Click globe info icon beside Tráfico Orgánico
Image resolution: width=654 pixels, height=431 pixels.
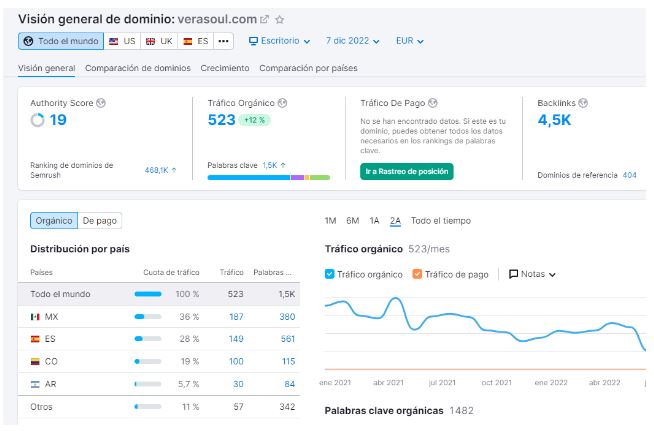(x=282, y=103)
